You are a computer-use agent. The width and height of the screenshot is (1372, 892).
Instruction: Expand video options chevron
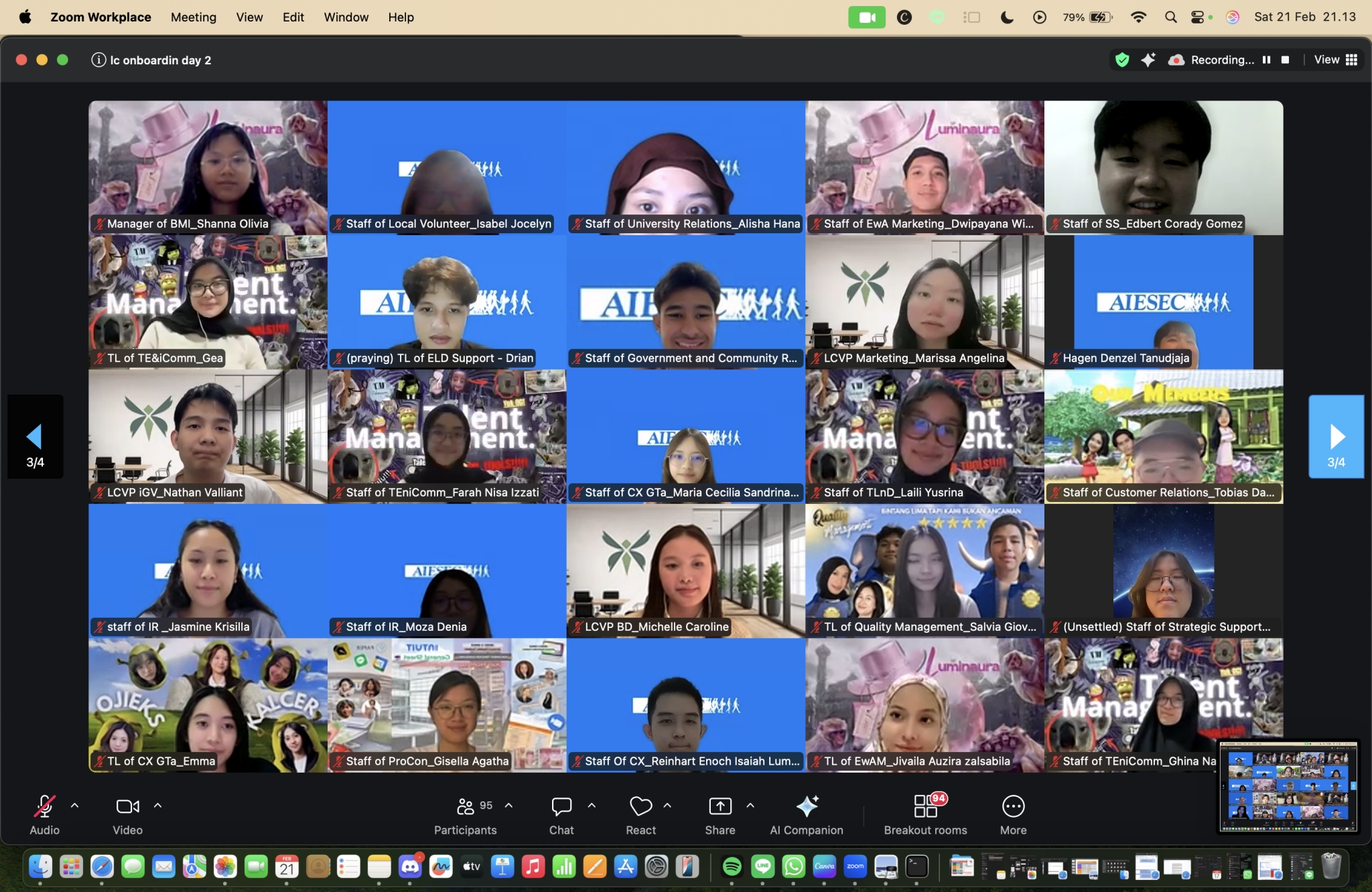(158, 806)
